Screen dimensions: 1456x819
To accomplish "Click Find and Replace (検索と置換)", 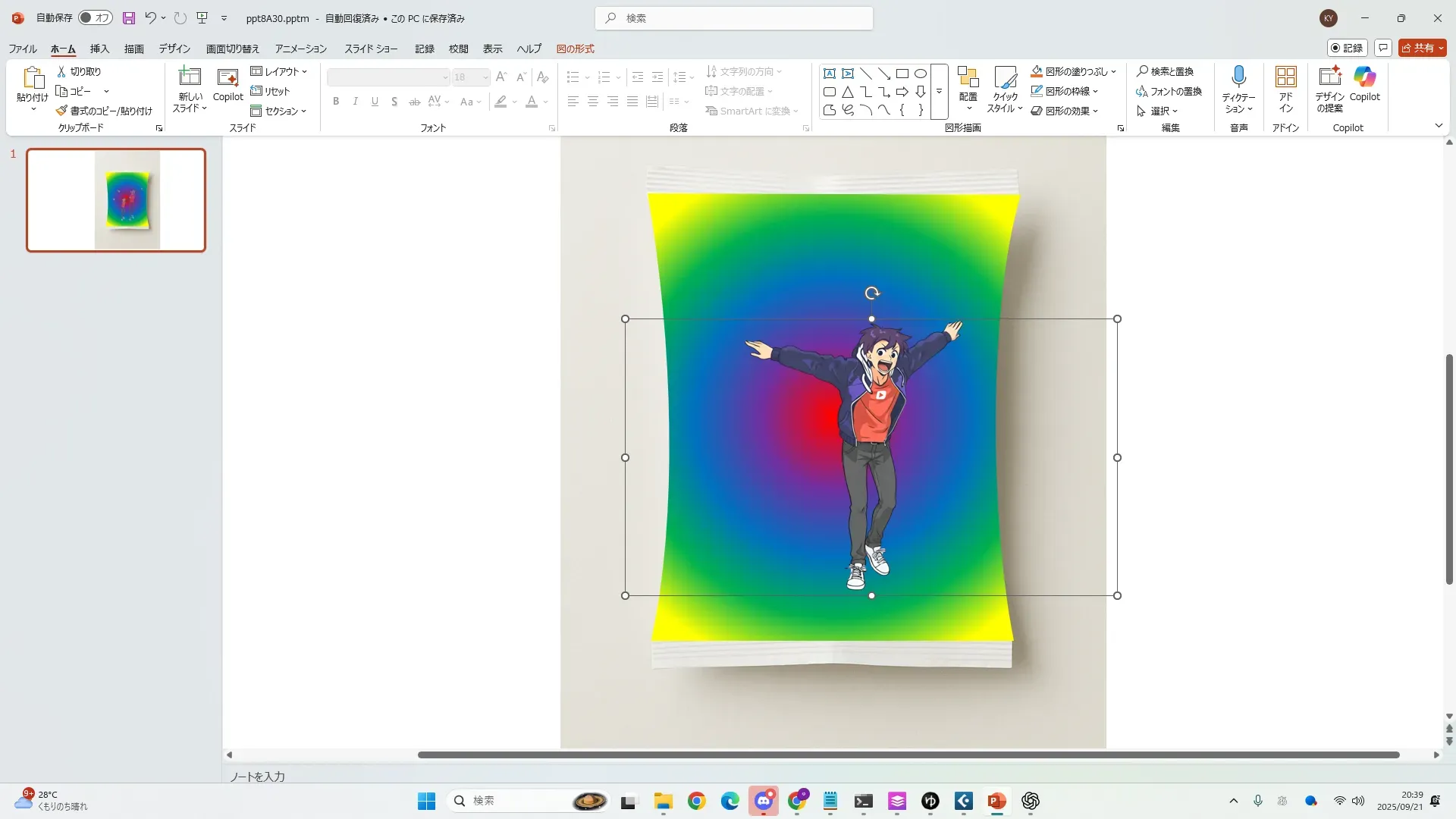I will (x=1165, y=71).
